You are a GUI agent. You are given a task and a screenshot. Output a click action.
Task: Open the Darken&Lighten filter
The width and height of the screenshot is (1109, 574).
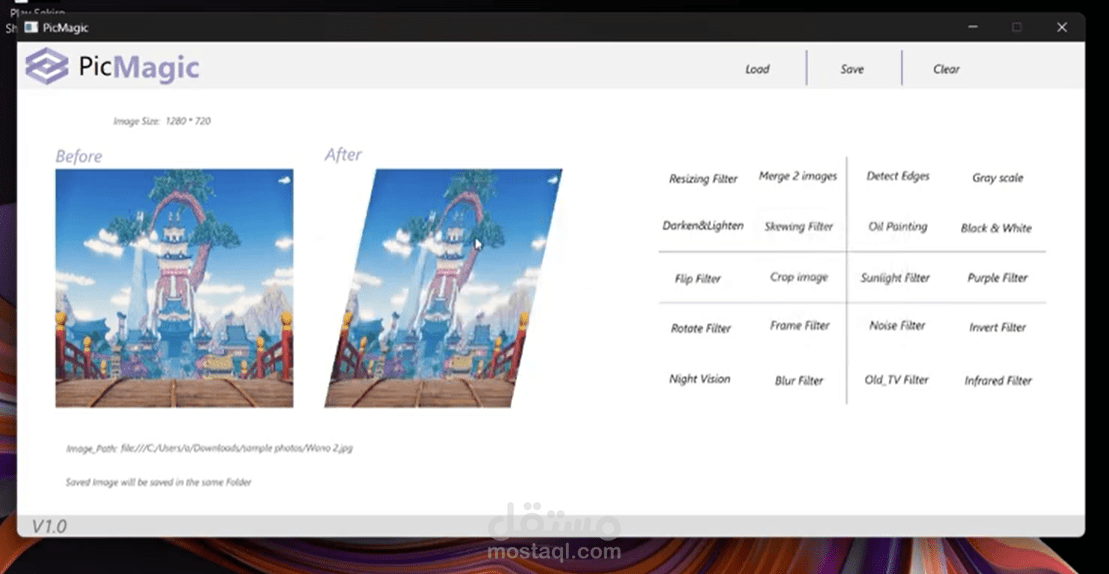point(702,226)
